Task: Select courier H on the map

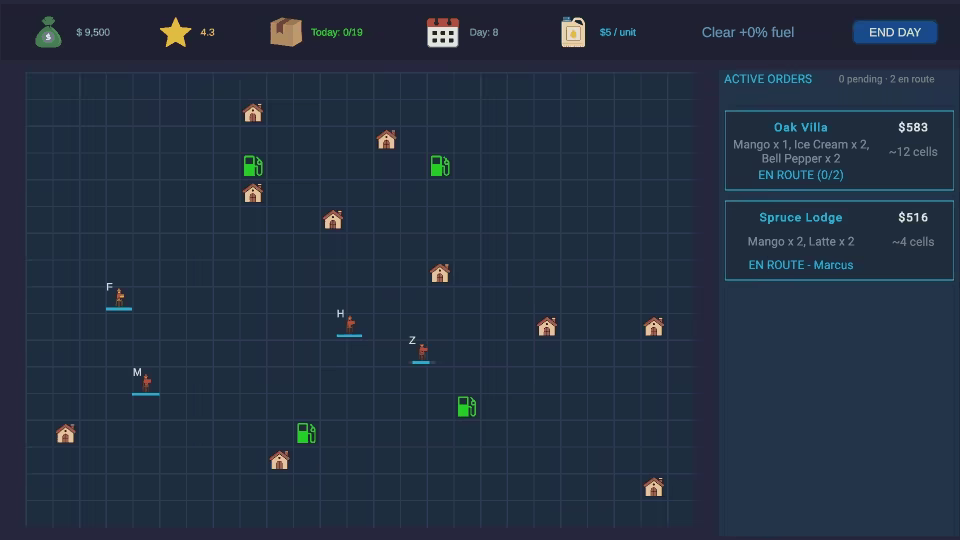Action: coord(349,324)
